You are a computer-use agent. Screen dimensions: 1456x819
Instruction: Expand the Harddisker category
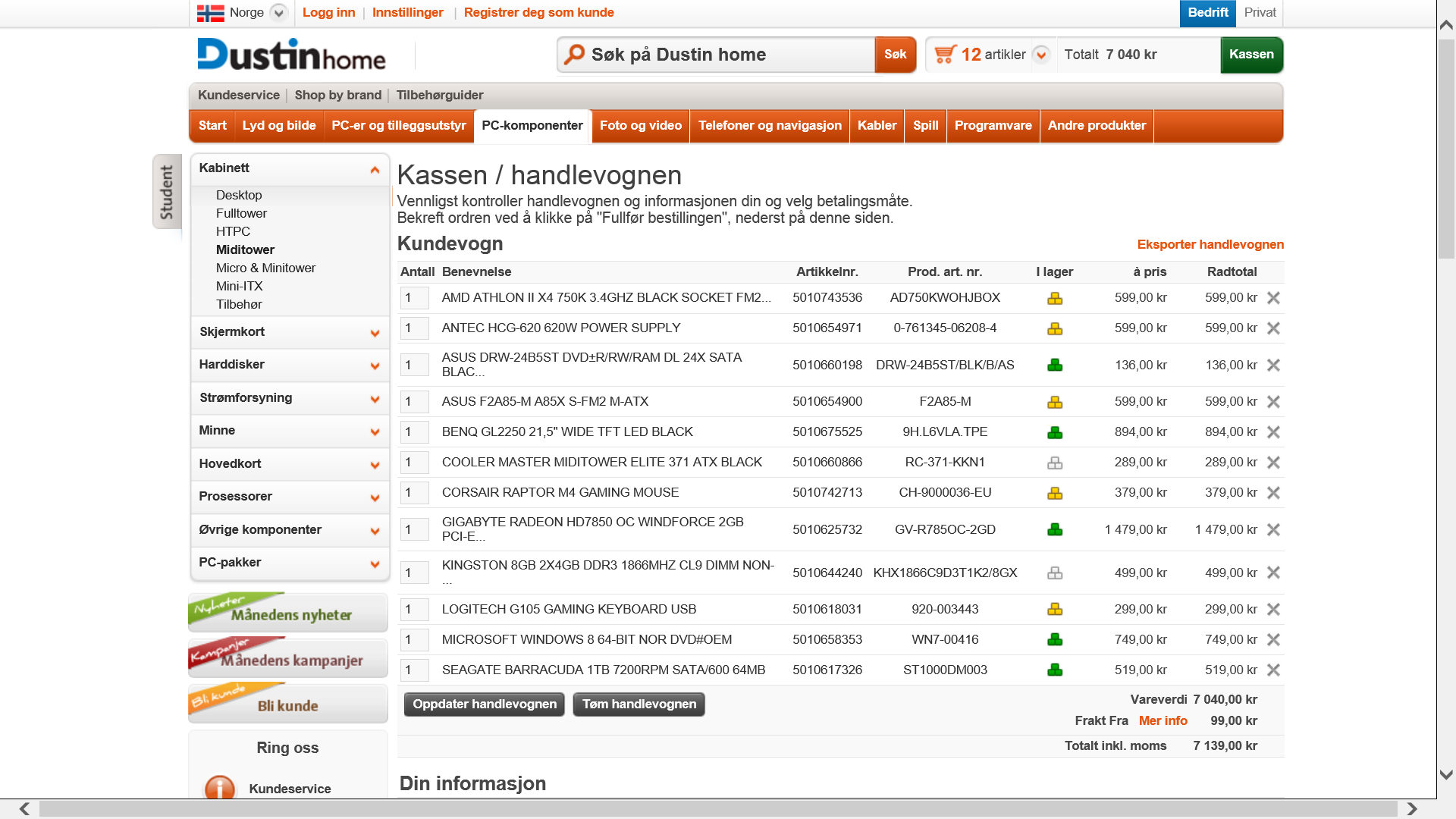(375, 366)
